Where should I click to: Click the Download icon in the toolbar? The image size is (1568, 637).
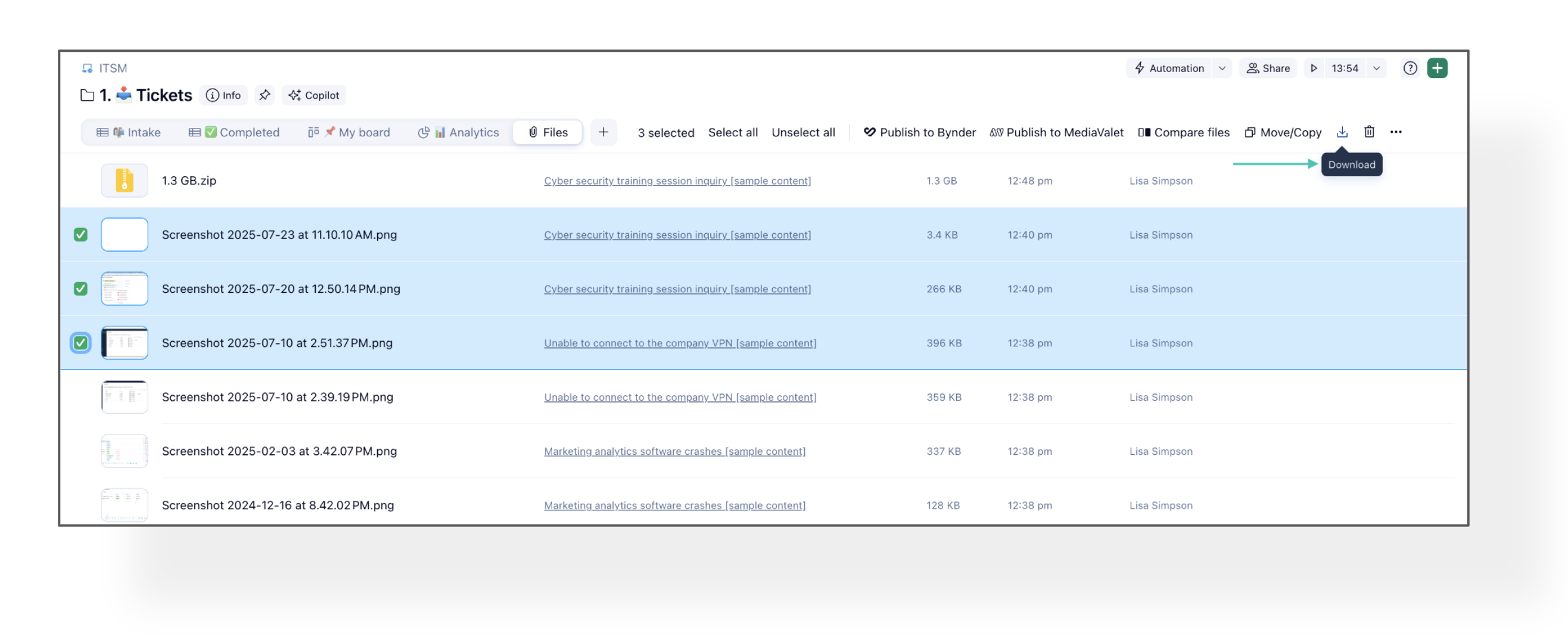(x=1342, y=132)
